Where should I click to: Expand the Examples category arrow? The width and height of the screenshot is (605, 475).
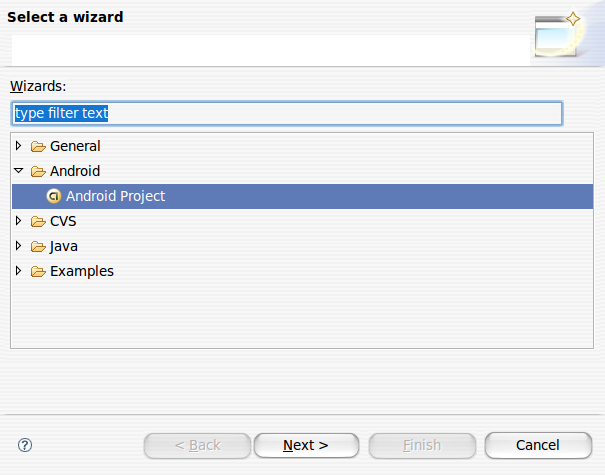18,271
